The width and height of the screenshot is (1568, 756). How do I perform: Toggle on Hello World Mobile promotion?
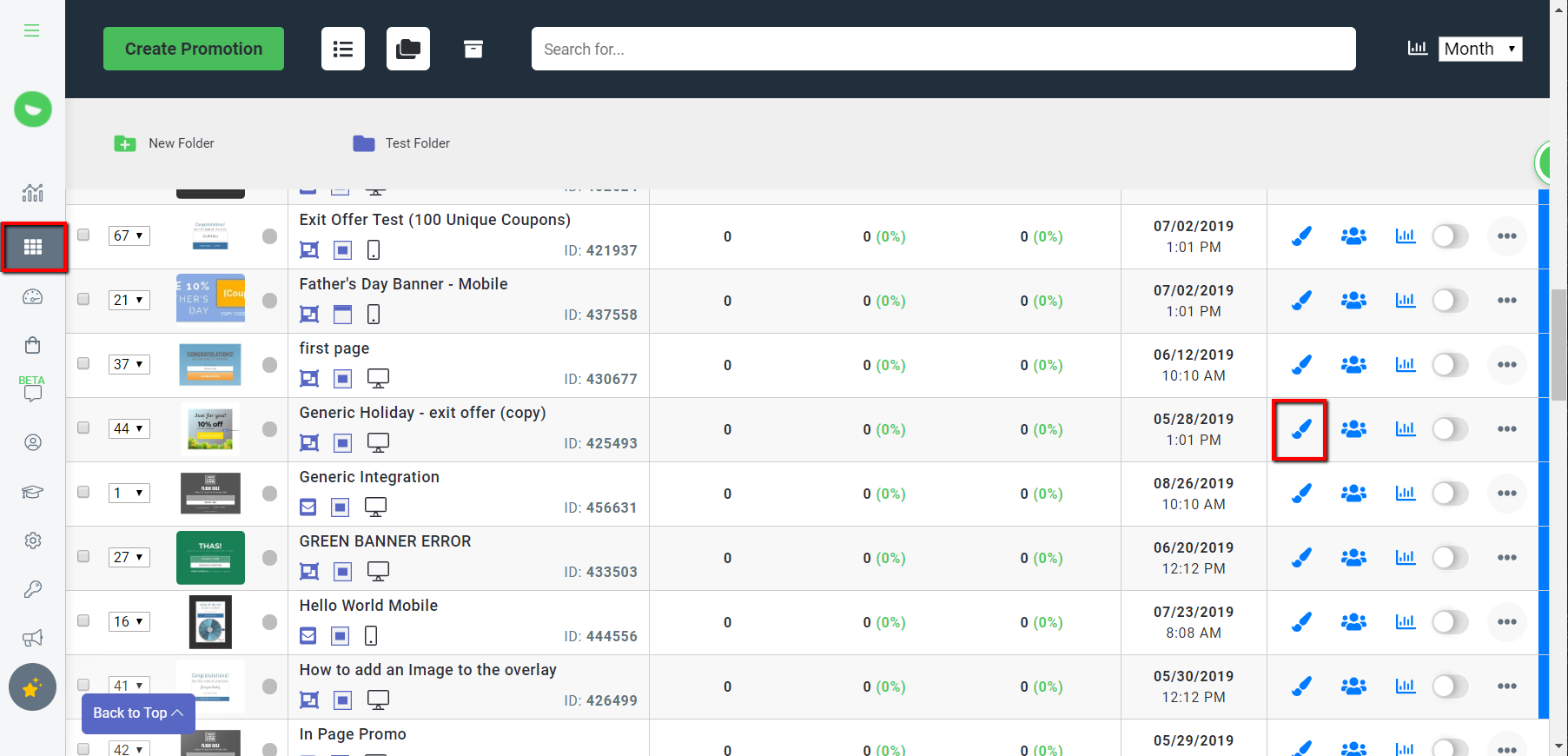(1449, 622)
